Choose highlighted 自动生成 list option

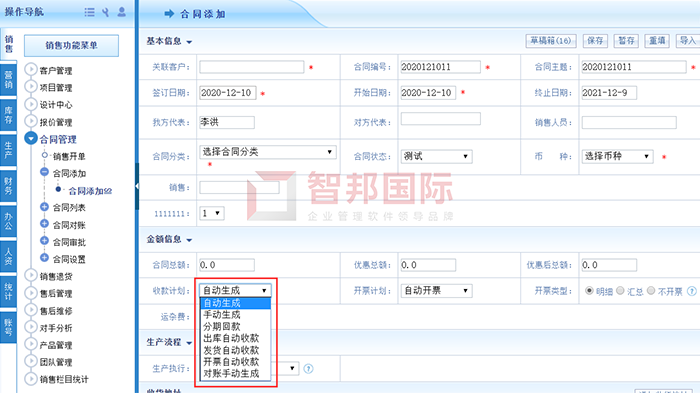pos(236,303)
